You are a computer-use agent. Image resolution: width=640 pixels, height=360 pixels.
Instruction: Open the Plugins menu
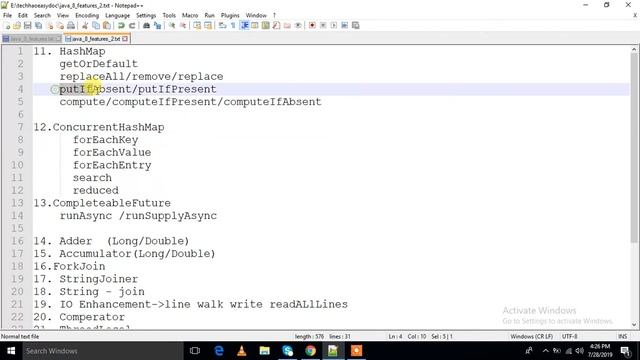pyautogui.click(x=230, y=15)
